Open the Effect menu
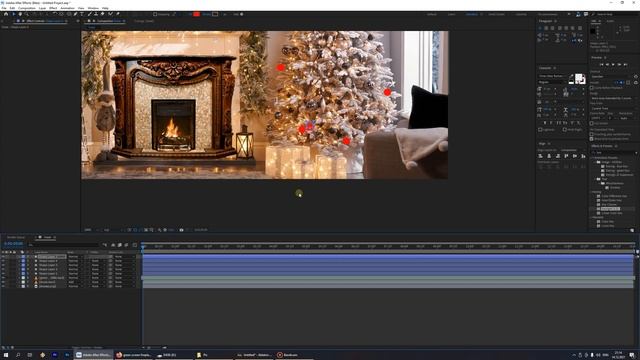This screenshot has height=360, width=640. [x=53, y=8]
